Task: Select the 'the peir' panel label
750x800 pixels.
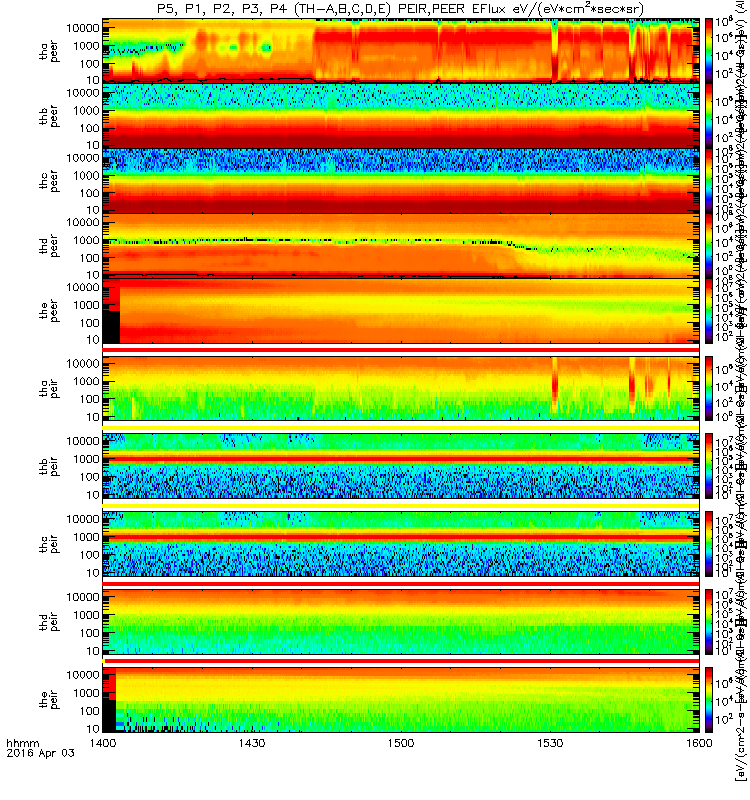Action: point(49,699)
